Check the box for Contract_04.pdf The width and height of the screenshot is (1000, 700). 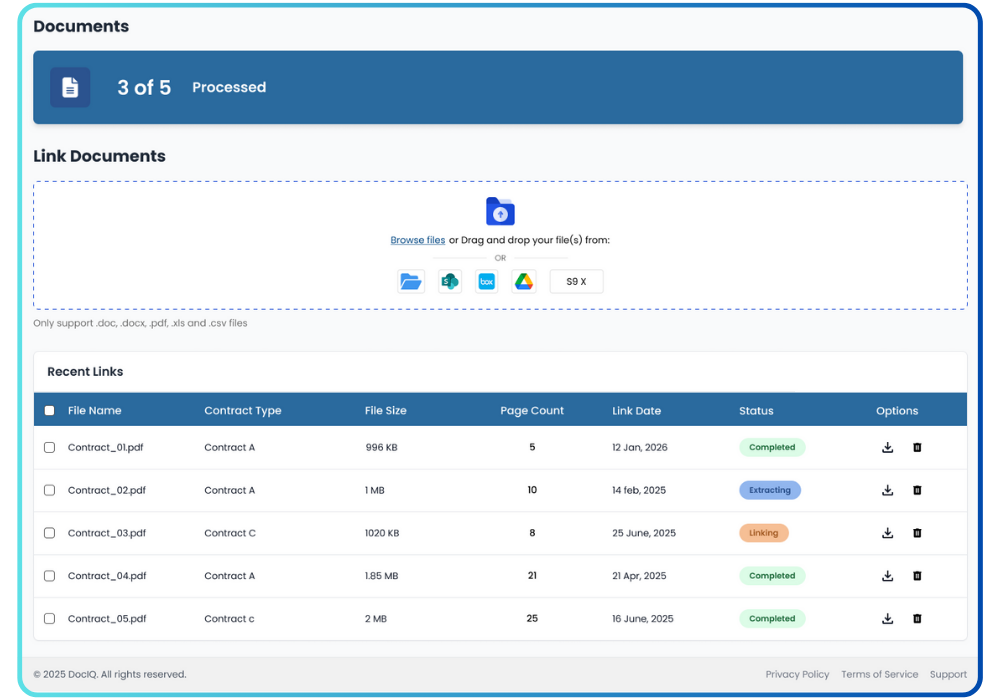[49, 576]
